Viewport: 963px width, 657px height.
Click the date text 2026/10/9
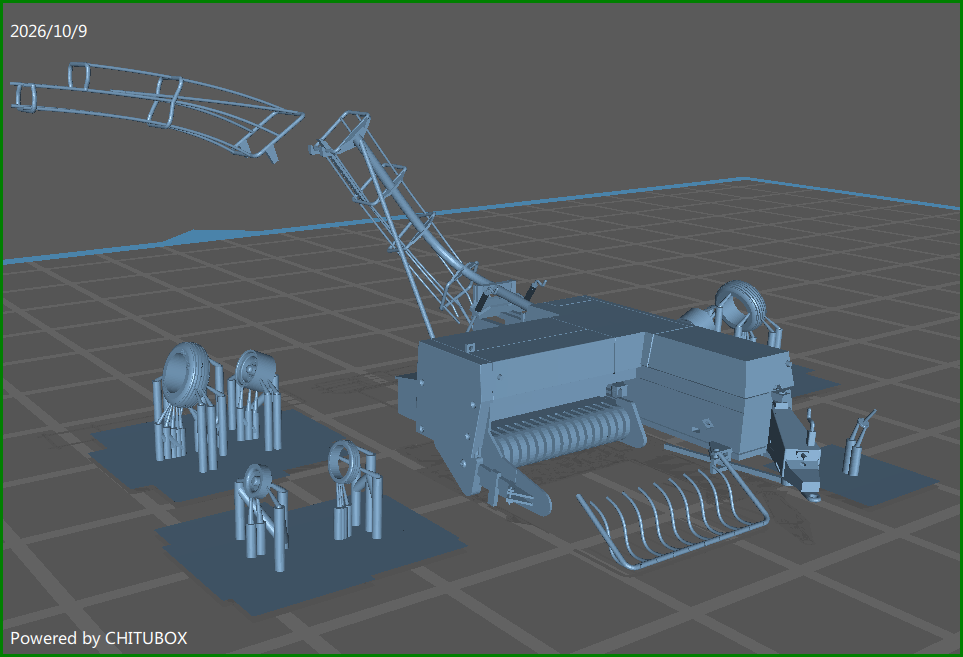coord(49,31)
